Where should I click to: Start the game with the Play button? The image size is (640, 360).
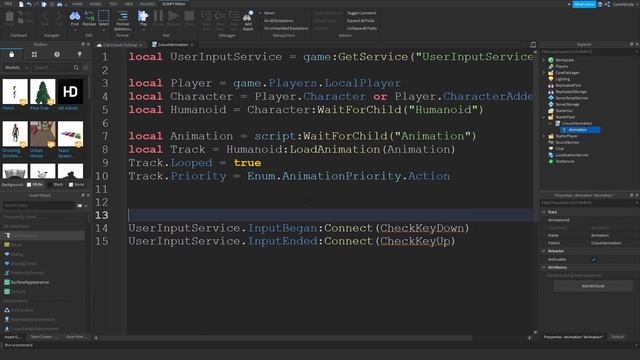(143, 19)
